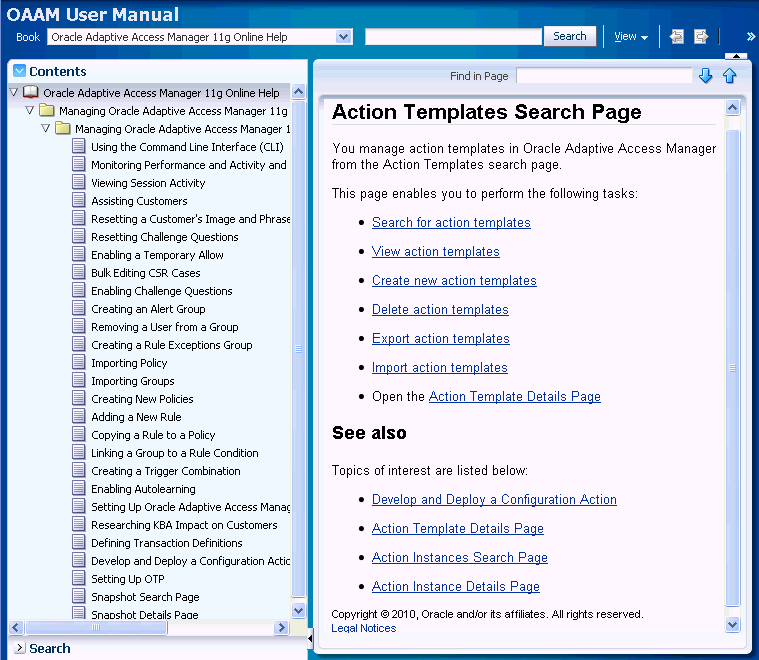Open the Legal Notices link
The width and height of the screenshot is (759, 660).
coord(364,628)
